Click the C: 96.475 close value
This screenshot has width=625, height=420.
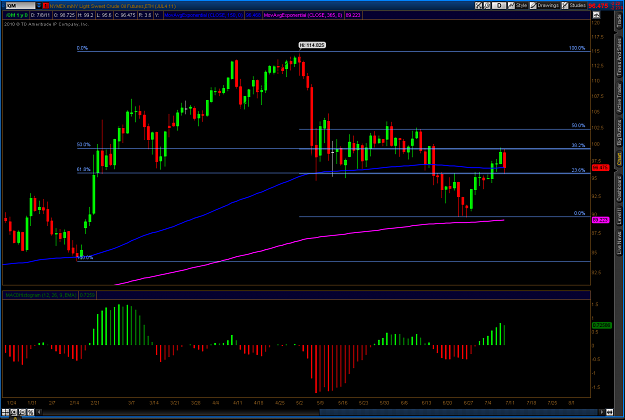[125, 15]
